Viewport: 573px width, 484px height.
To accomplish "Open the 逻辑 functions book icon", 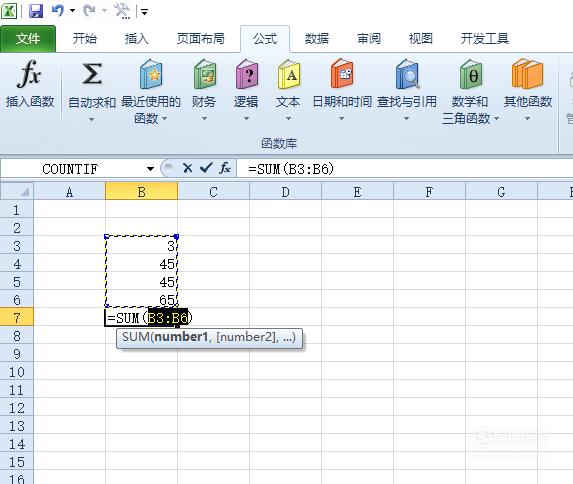I will pyautogui.click(x=247, y=75).
